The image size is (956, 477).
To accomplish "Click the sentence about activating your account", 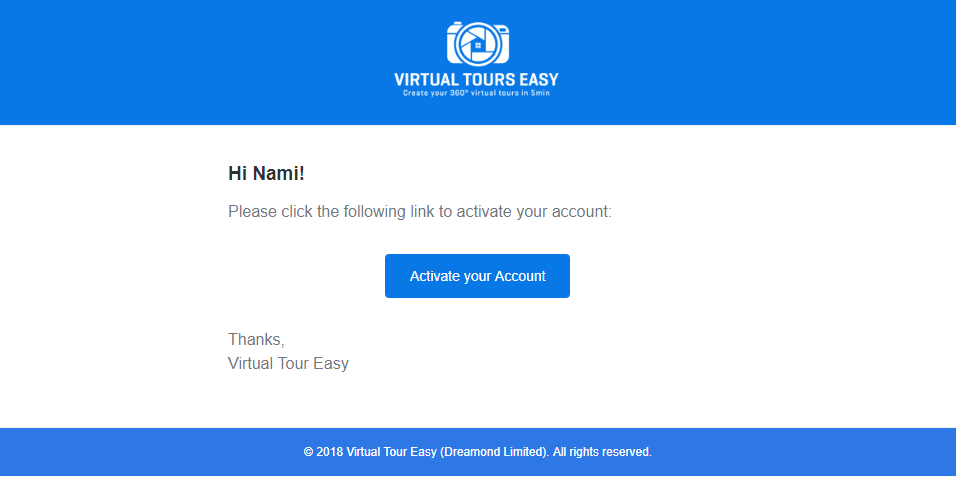I will click(x=419, y=212).
